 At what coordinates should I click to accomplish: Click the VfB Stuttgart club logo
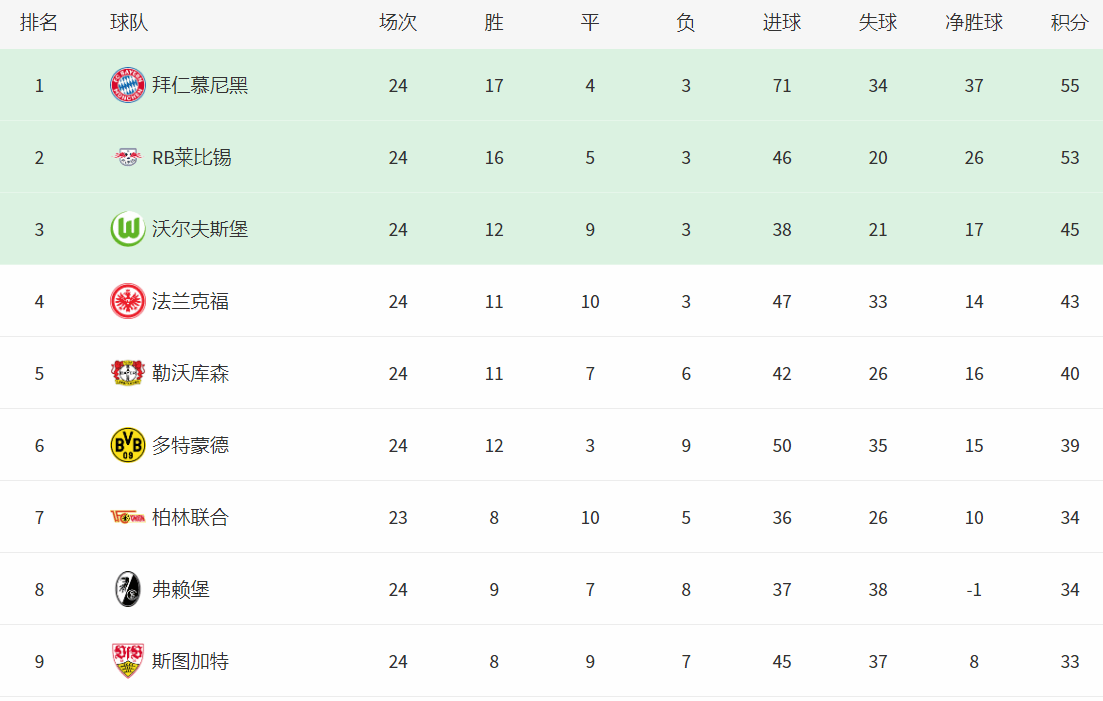point(128,661)
